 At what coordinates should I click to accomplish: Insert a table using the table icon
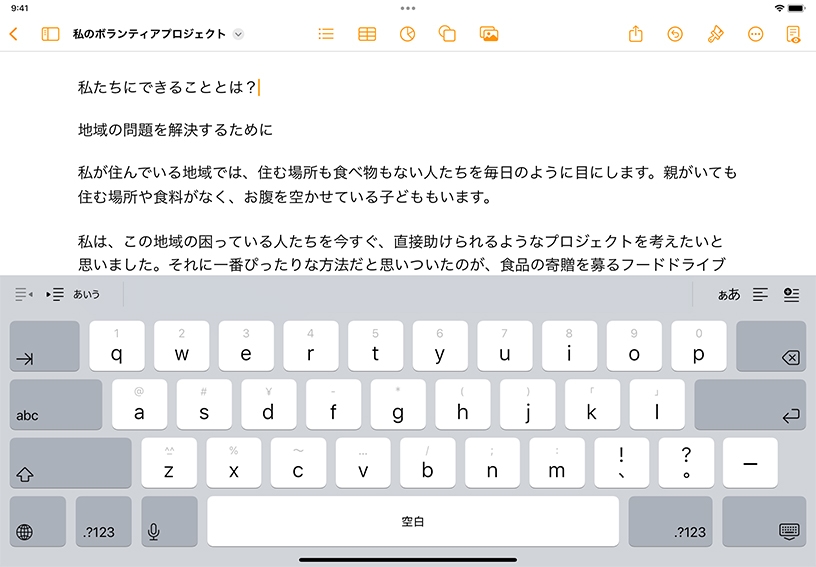(367, 34)
